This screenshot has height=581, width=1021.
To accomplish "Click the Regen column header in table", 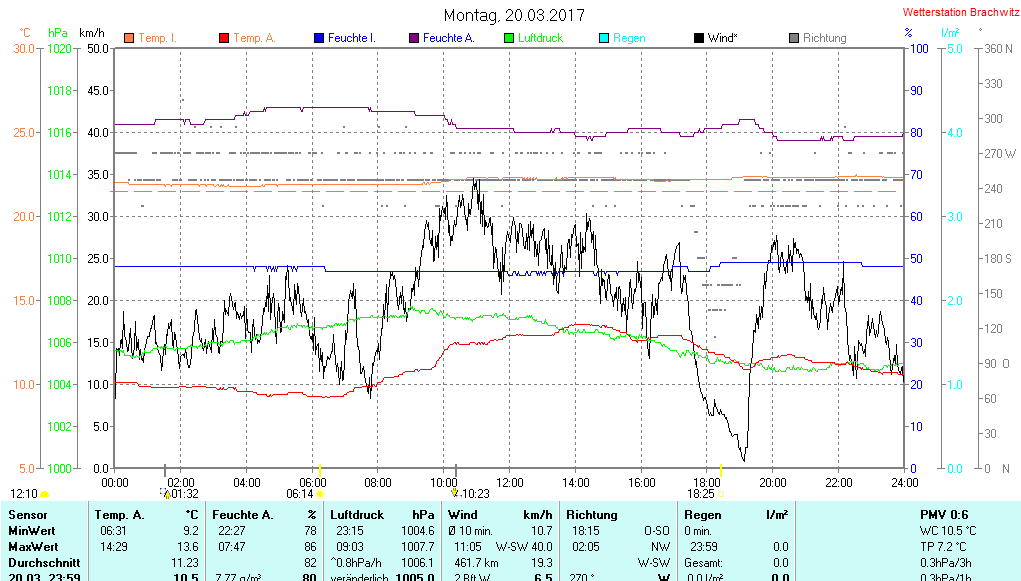I will pos(702,514).
